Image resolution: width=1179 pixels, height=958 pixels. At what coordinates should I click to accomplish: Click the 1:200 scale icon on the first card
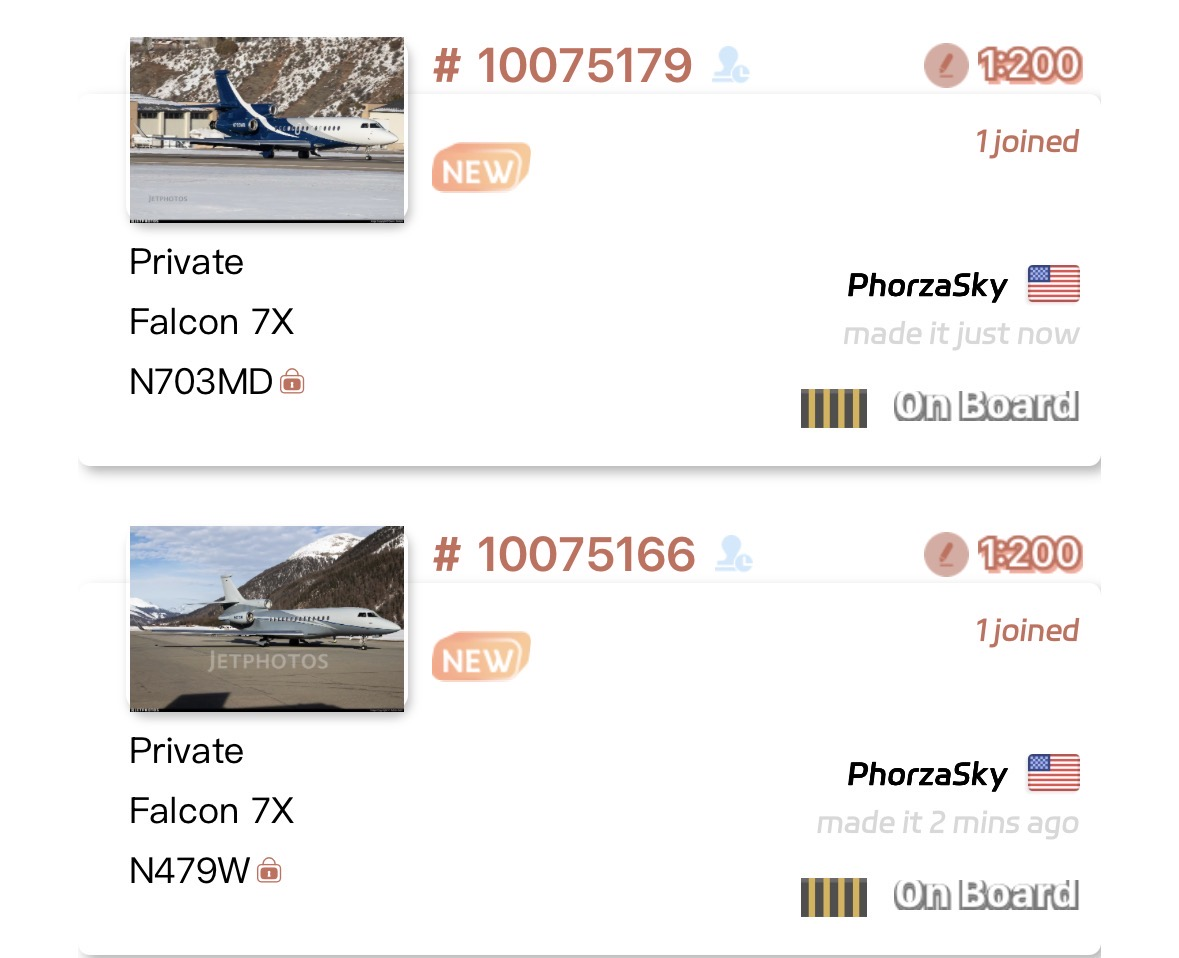click(x=946, y=66)
